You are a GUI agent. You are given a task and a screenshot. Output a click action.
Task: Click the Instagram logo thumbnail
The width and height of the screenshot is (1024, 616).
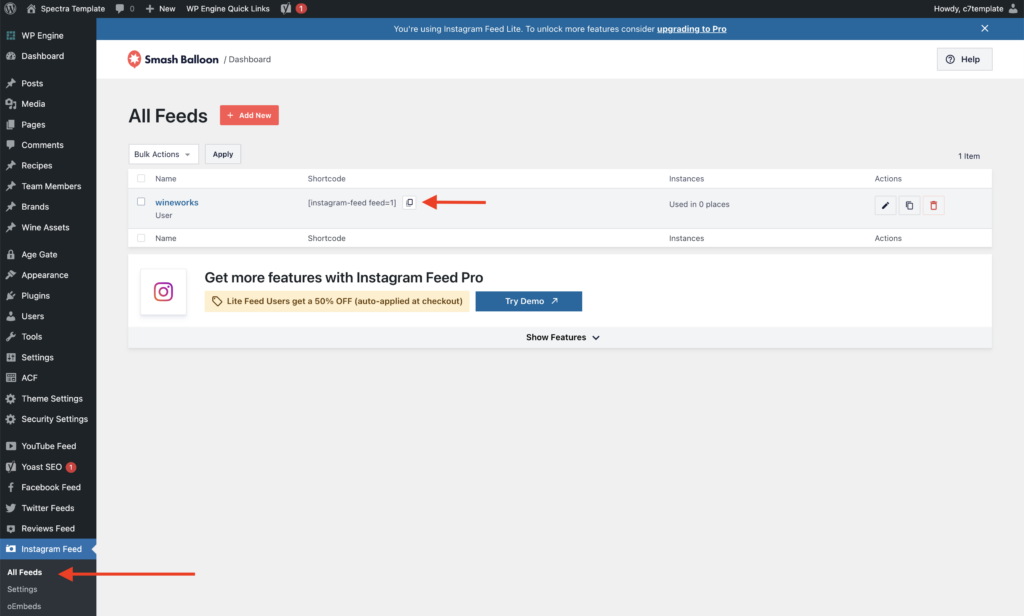pos(163,291)
